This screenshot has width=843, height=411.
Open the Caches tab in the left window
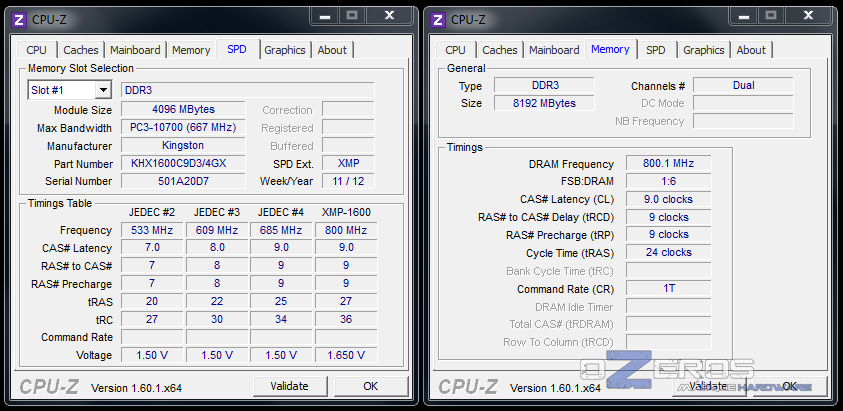click(x=81, y=50)
